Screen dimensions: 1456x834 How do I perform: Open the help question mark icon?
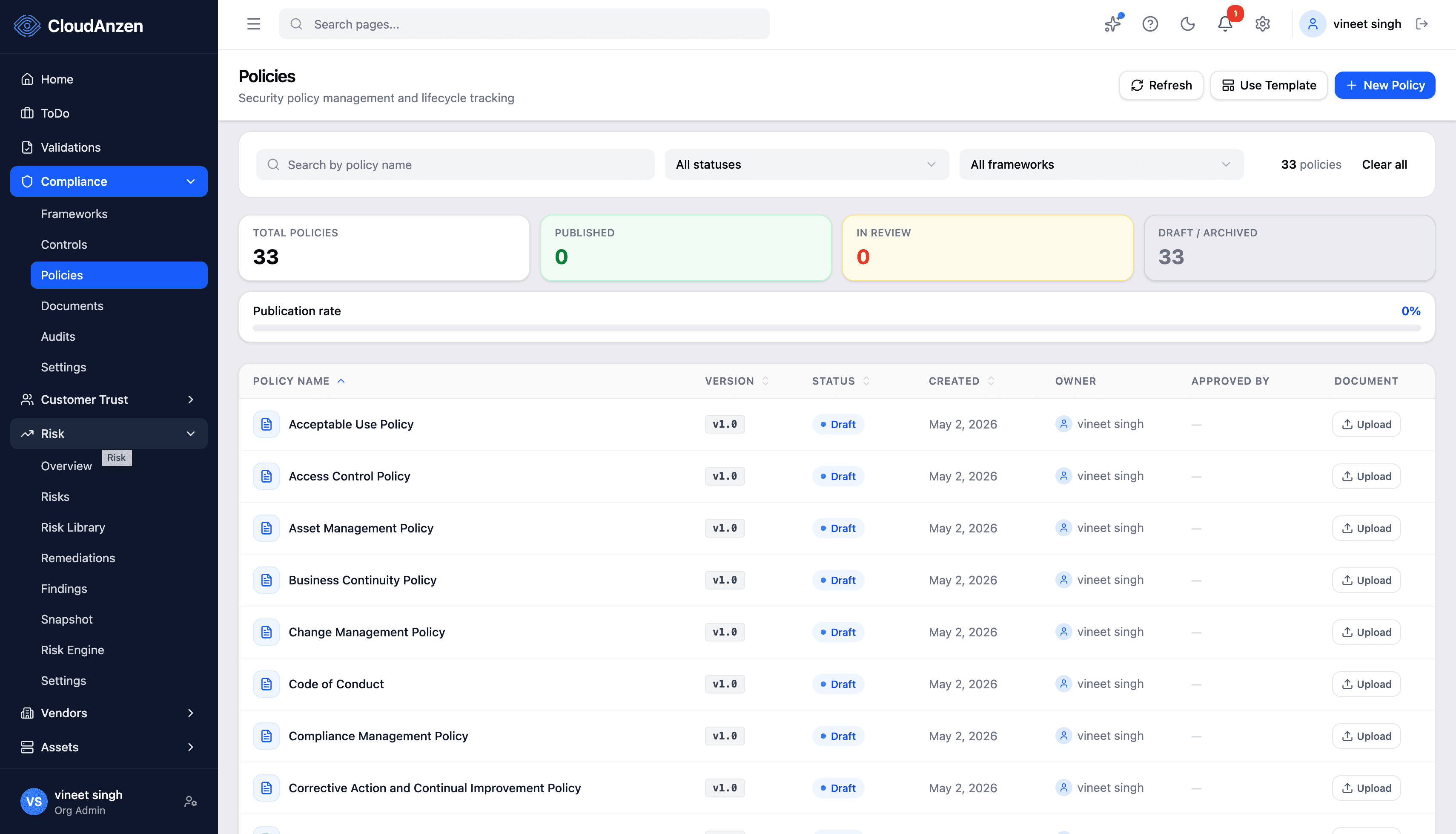coord(1150,24)
